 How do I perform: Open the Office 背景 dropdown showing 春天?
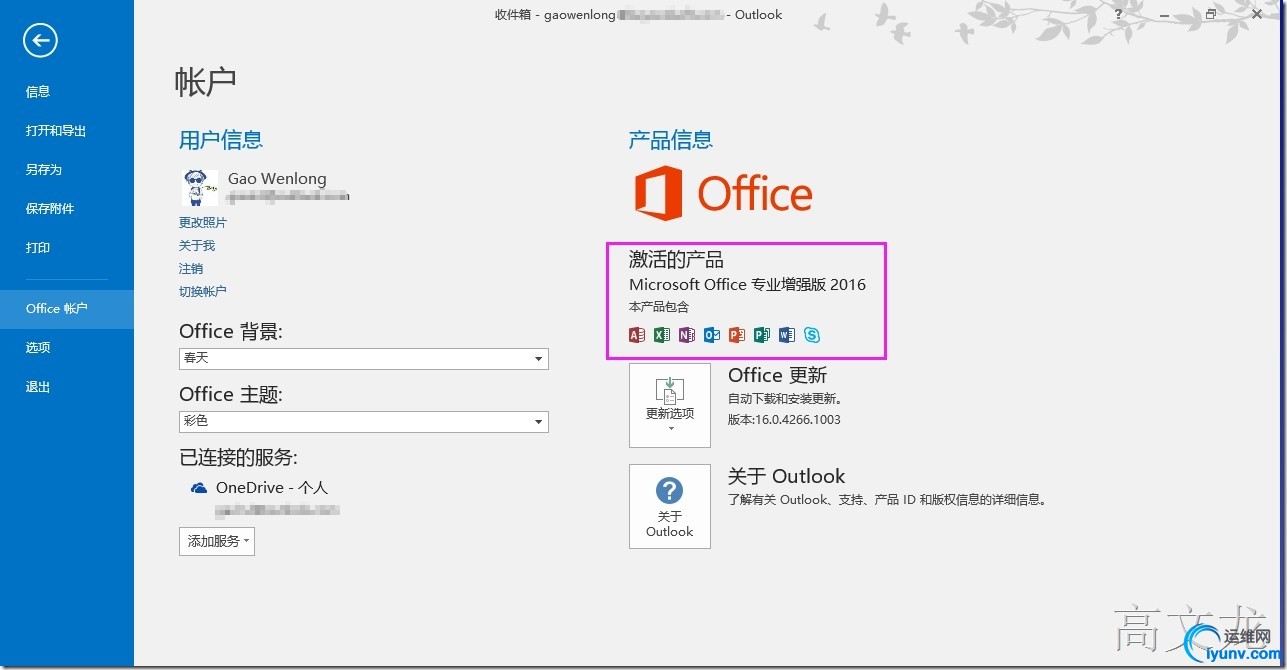pos(364,358)
